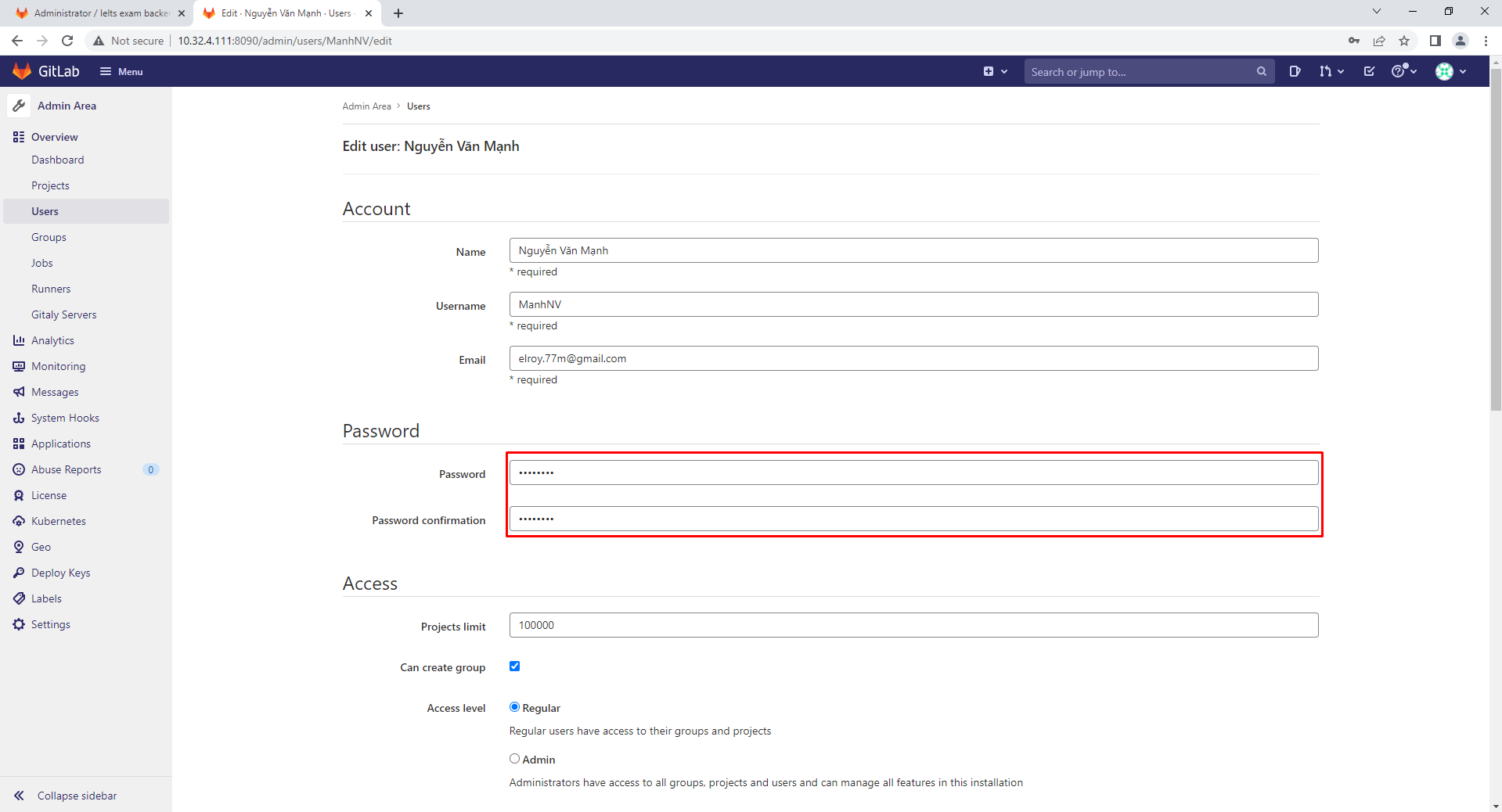Open merge requests dropdown
This screenshot has width=1502, height=812.
click(1331, 71)
